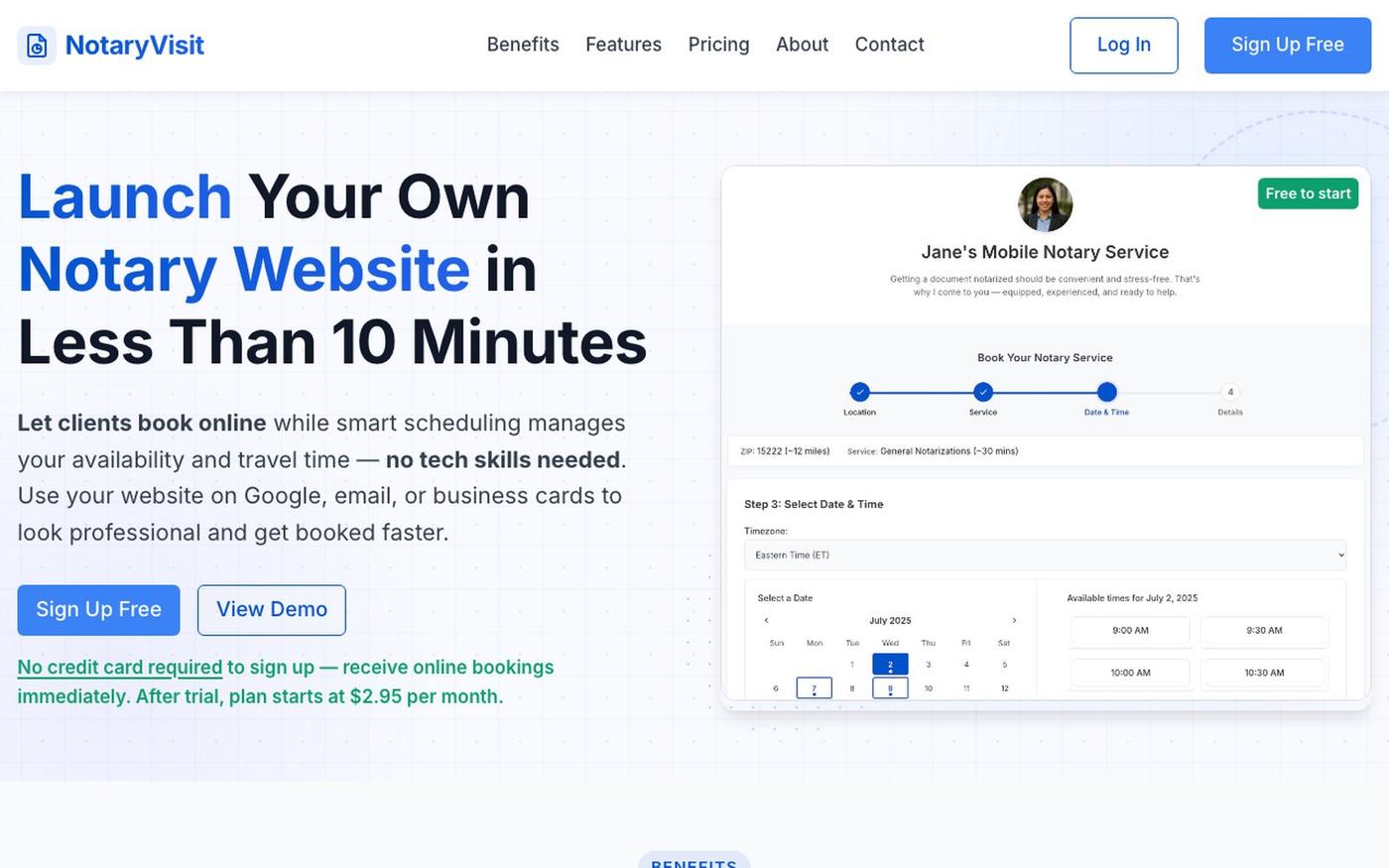Choose the 10:30 AM time slot
Image resolution: width=1389 pixels, height=868 pixels.
1264,673
